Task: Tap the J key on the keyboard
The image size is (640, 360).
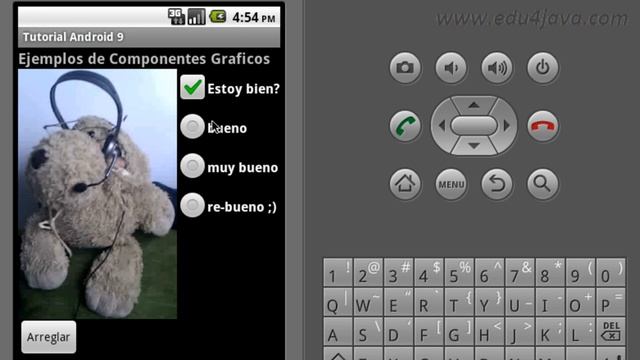Action: 520,332
